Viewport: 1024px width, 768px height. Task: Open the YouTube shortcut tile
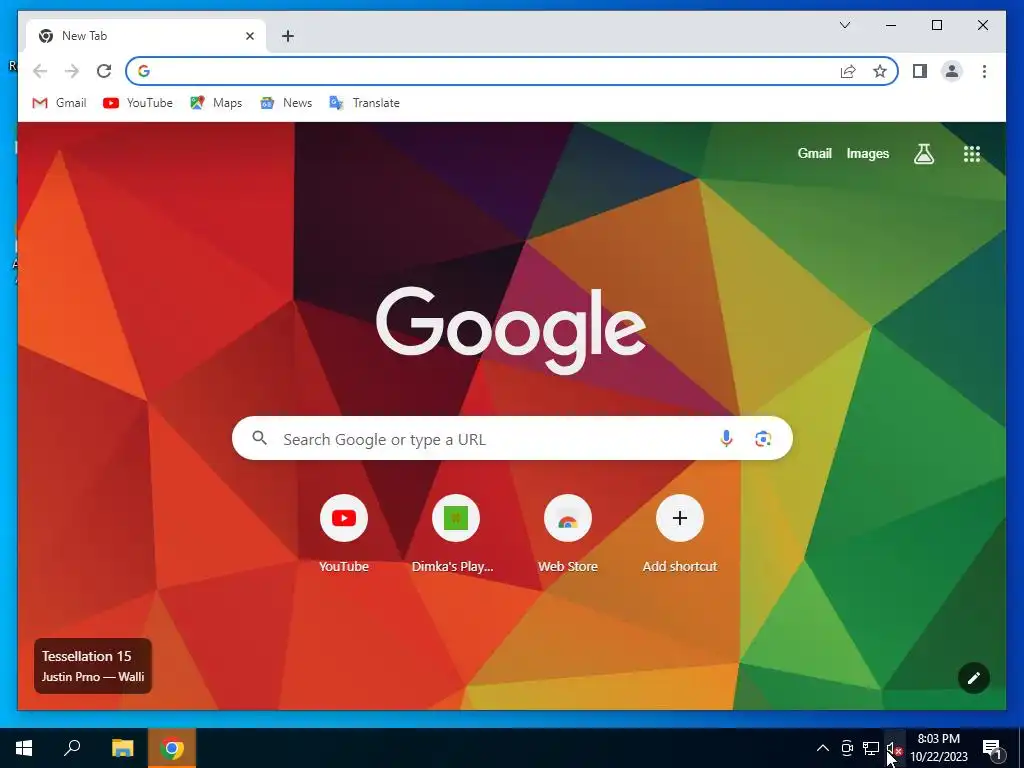(344, 535)
